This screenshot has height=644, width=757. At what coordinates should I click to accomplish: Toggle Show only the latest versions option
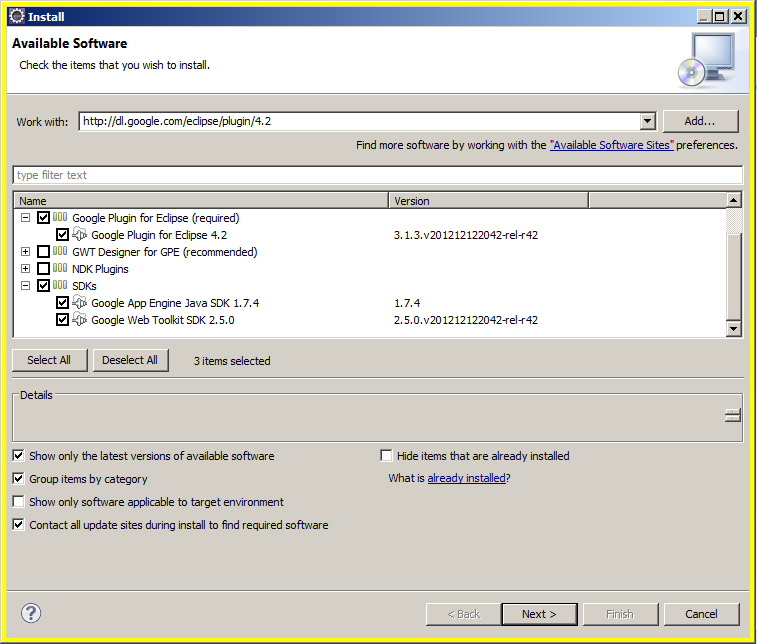point(18,455)
